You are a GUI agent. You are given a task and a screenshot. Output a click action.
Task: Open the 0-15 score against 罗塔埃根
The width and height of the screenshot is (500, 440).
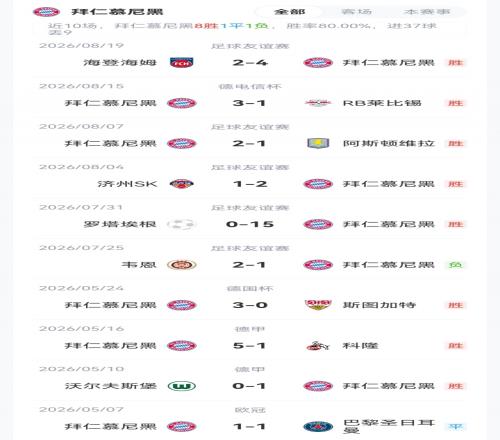click(250, 224)
